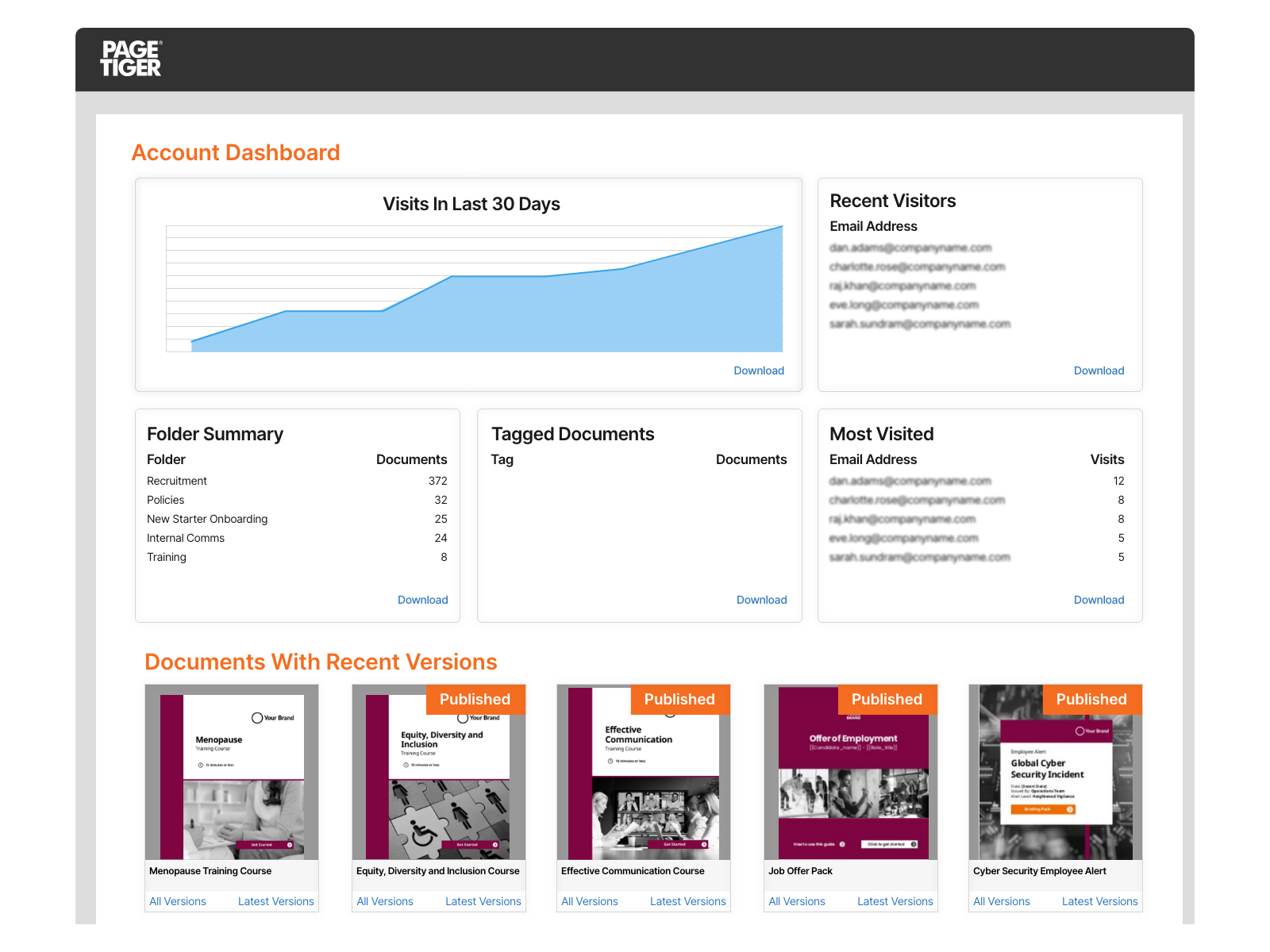Click the Published badge on Effective Communication Course

pos(680,699)
